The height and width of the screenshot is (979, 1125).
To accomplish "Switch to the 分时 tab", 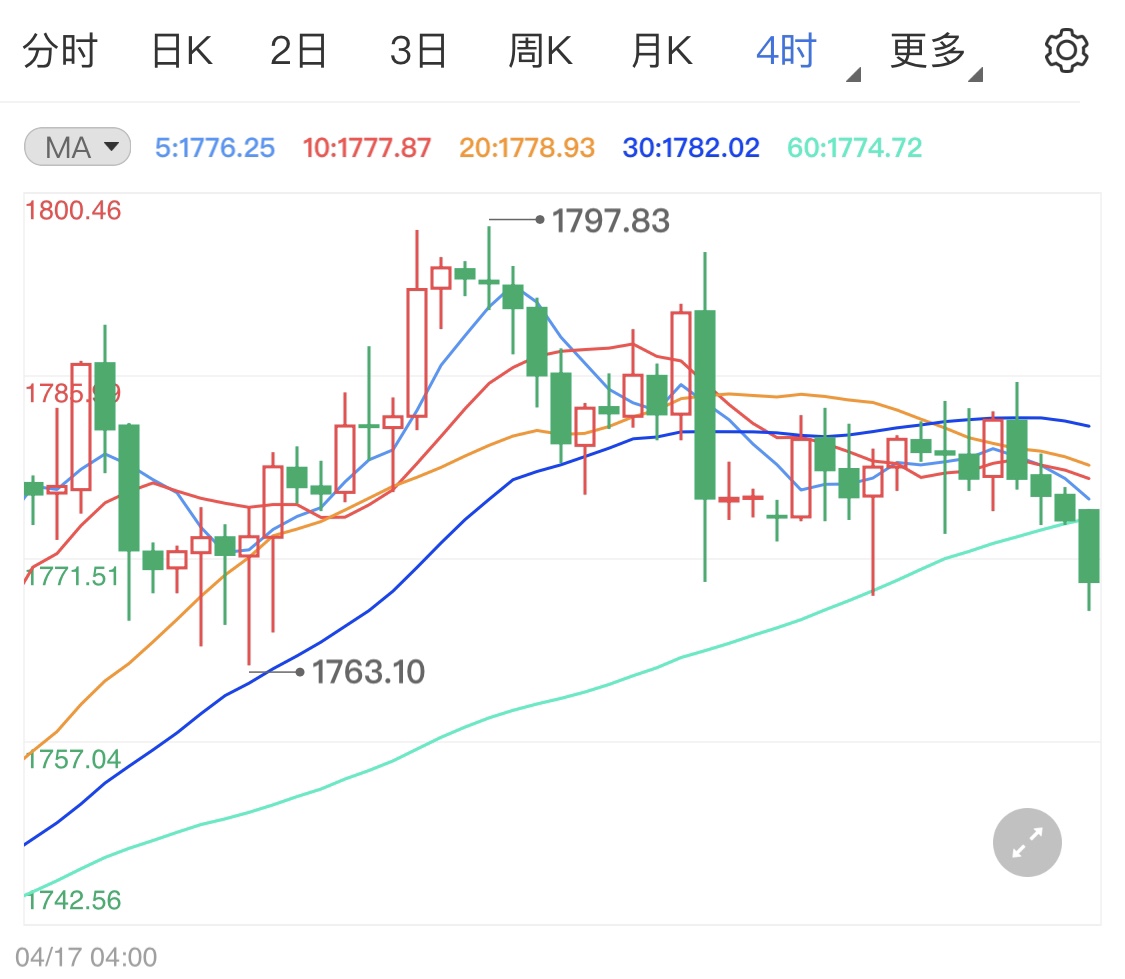I will coord(60,51).
